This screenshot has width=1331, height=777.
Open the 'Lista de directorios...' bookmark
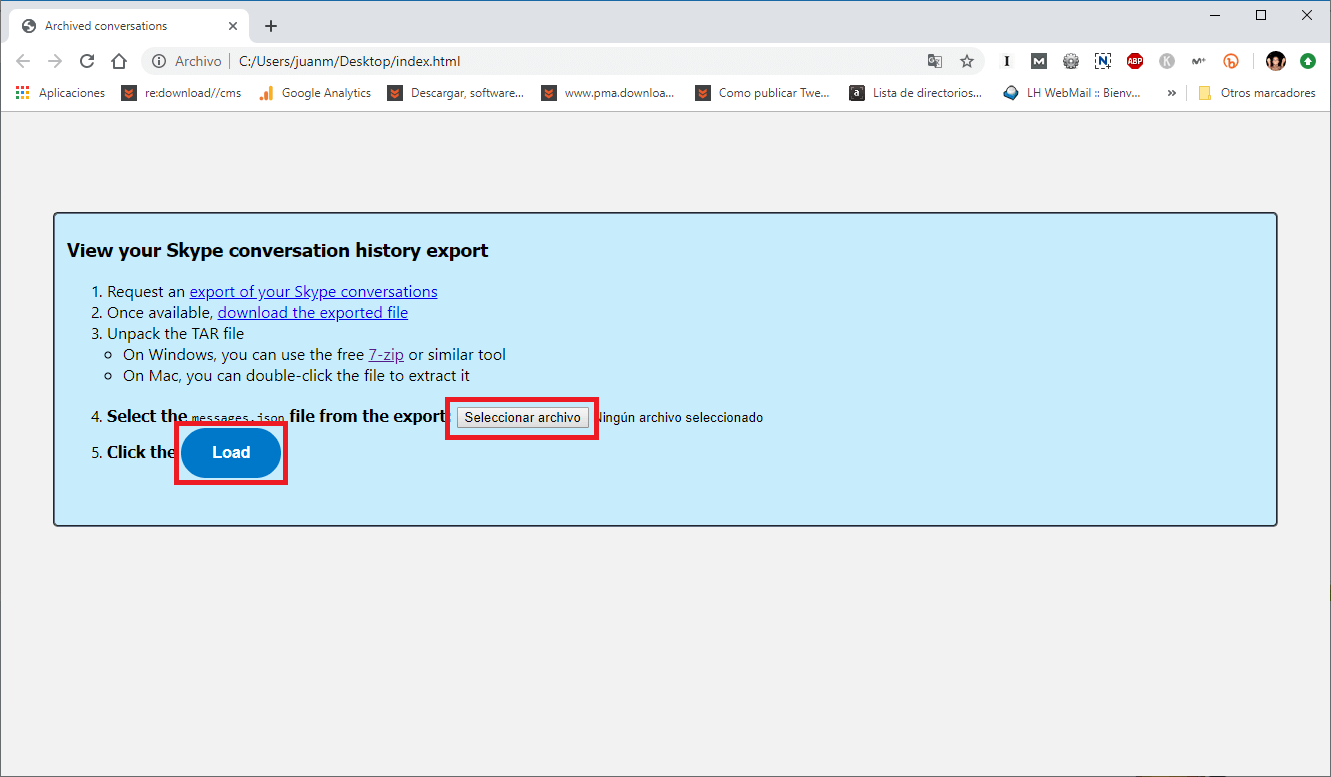tap(917, 93)
